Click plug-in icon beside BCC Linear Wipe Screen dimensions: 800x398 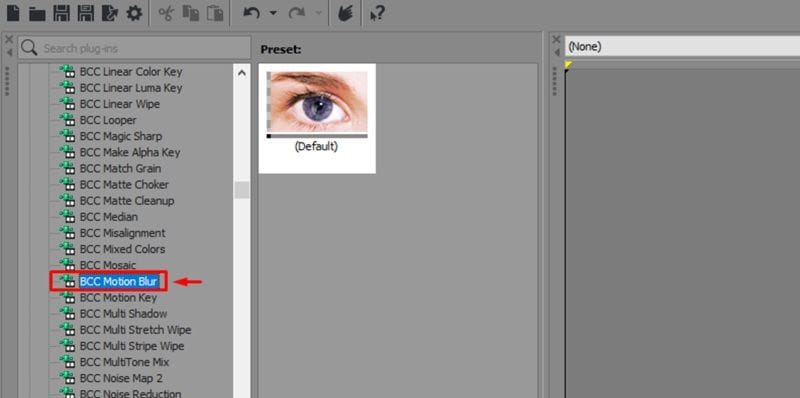point(67,104)
